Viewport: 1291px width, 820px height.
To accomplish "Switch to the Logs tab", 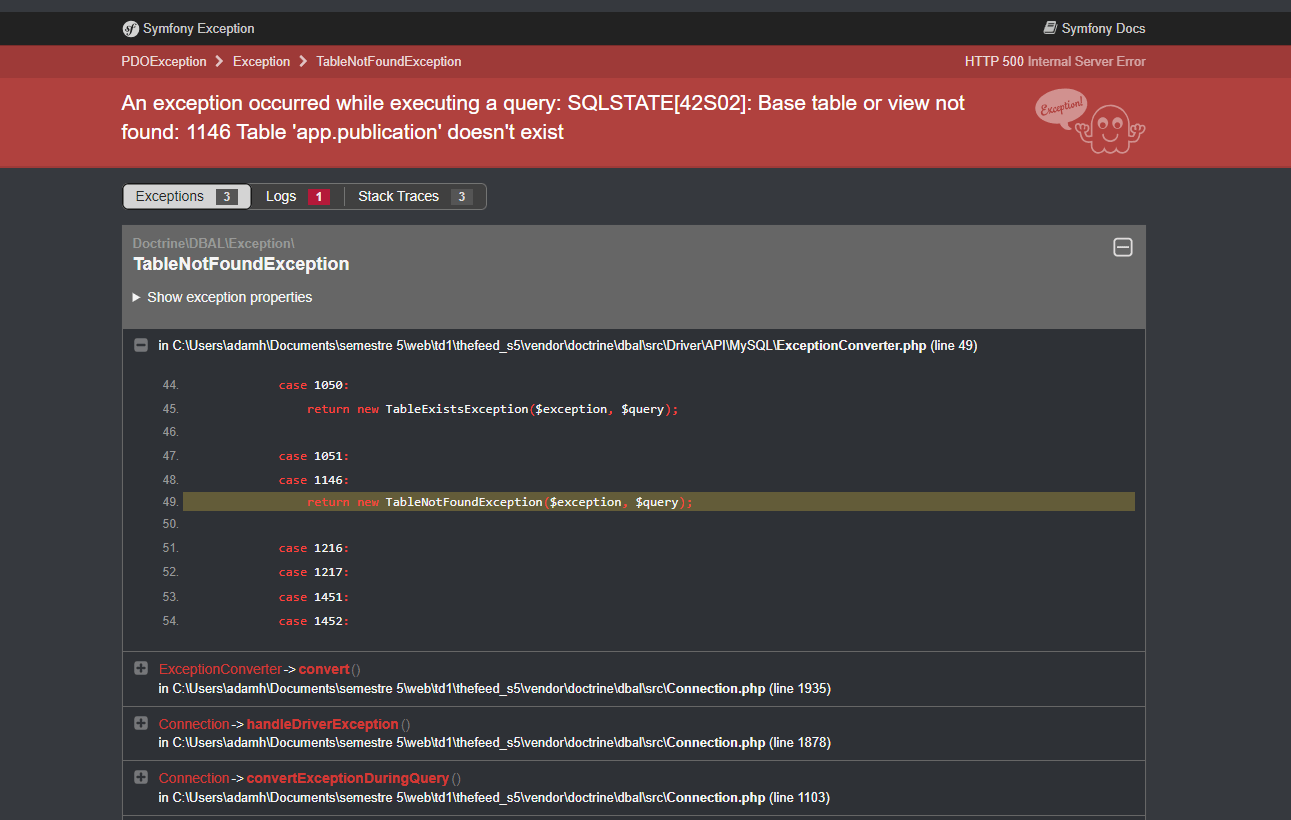I will click(x=281, y=196).
